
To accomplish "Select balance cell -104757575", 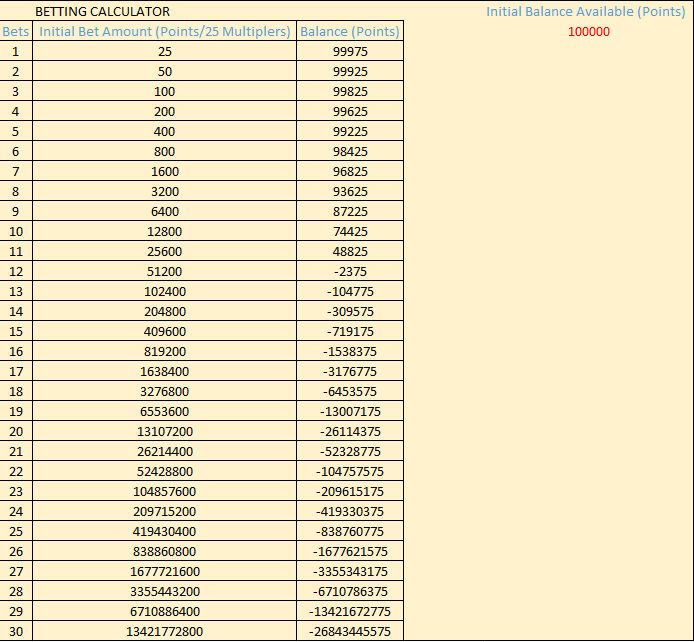I will [350, 471].
